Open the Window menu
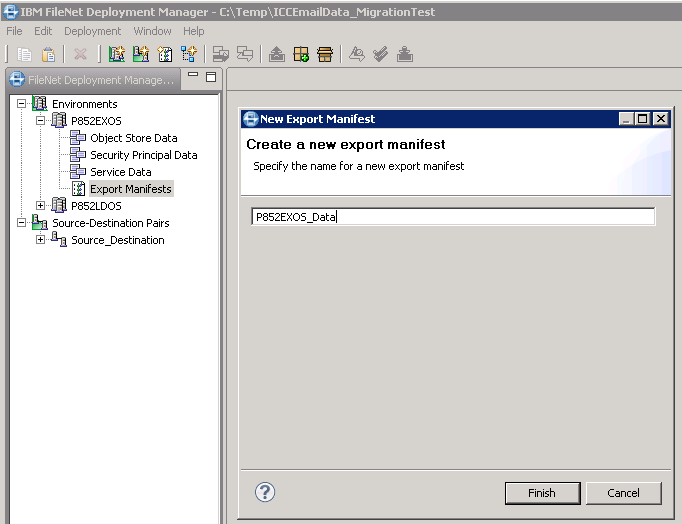This screenshot has width=682, height=524. [152, 31]
